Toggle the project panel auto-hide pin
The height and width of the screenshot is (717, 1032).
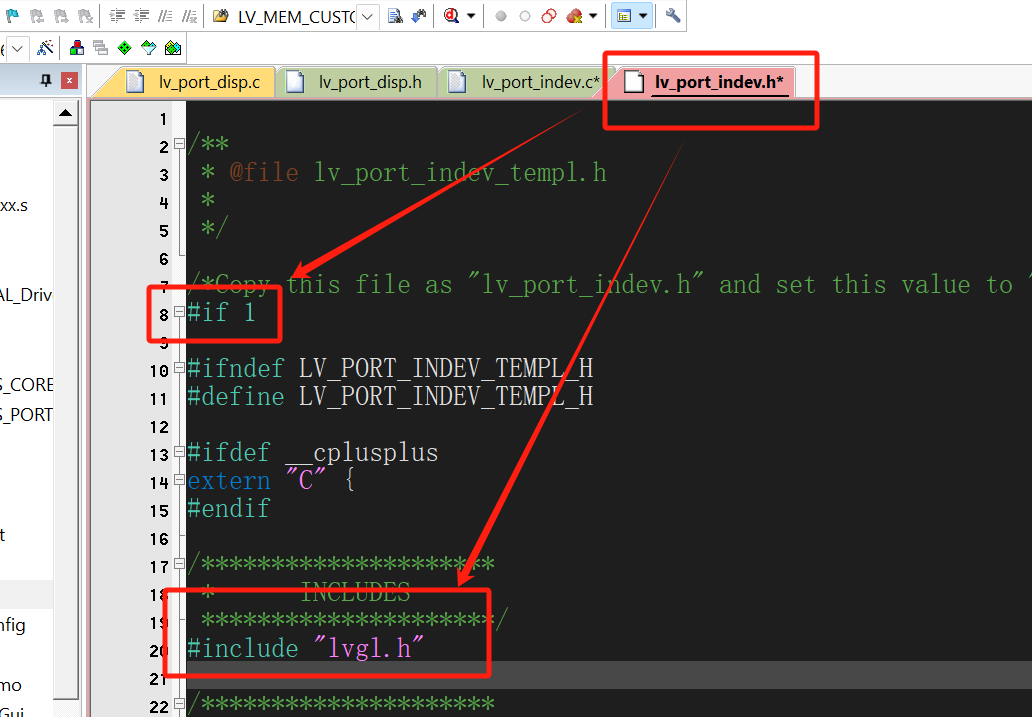[46, 81]
